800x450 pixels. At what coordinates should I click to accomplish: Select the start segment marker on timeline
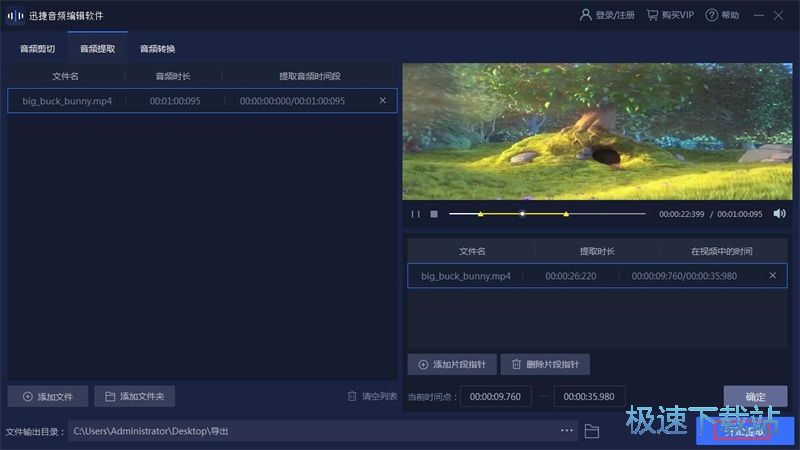pyautogui.click(x=480, y=214)
